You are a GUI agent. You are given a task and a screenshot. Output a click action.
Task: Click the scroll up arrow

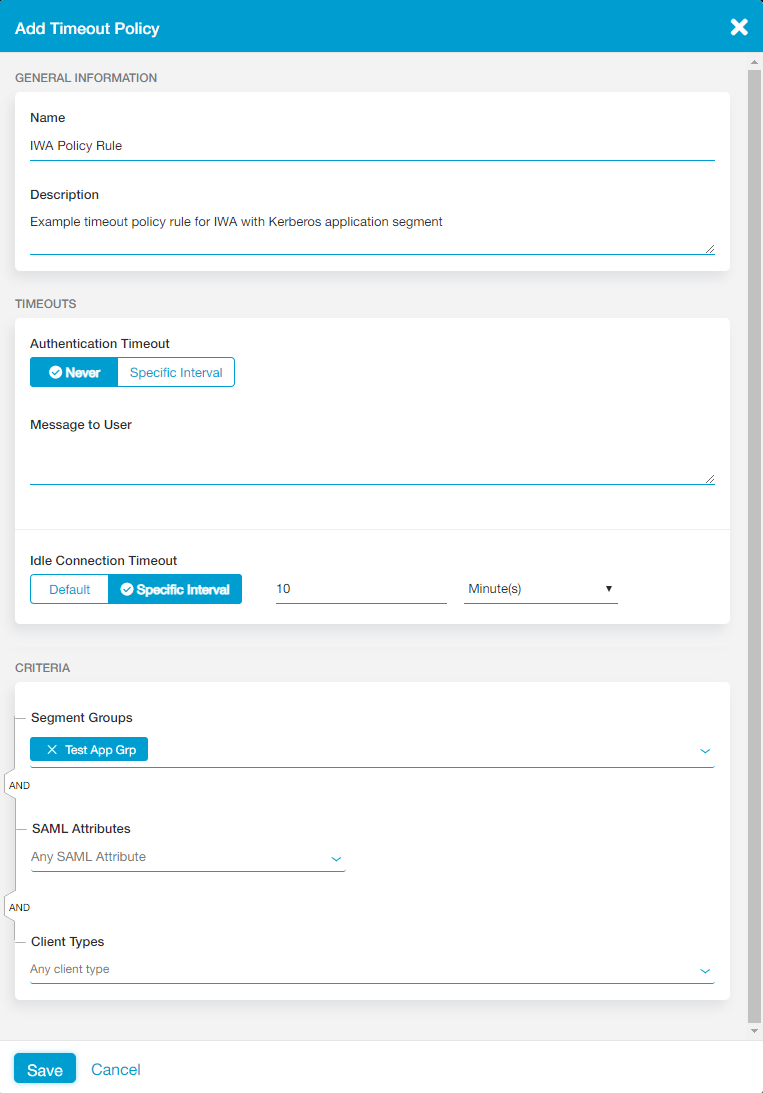[755, 62]
